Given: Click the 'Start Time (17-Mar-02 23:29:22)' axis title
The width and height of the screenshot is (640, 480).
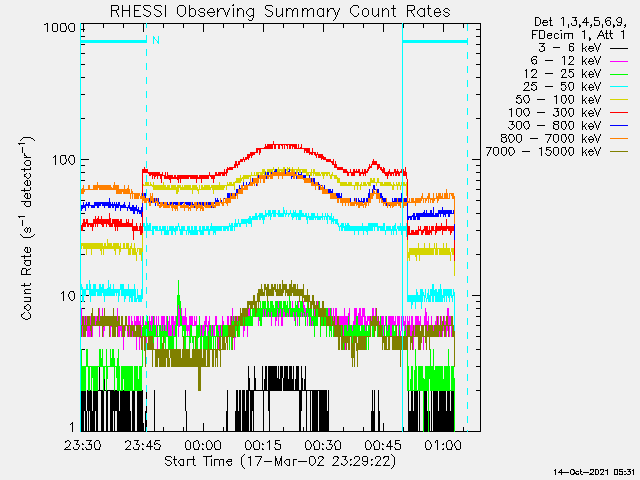Looking at the screenshot, I should coord(280,461).
